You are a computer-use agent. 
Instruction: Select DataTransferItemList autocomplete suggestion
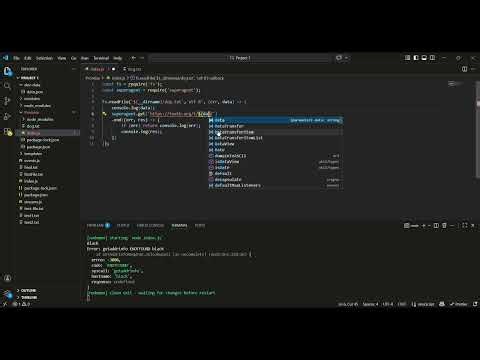pos(275,138)
